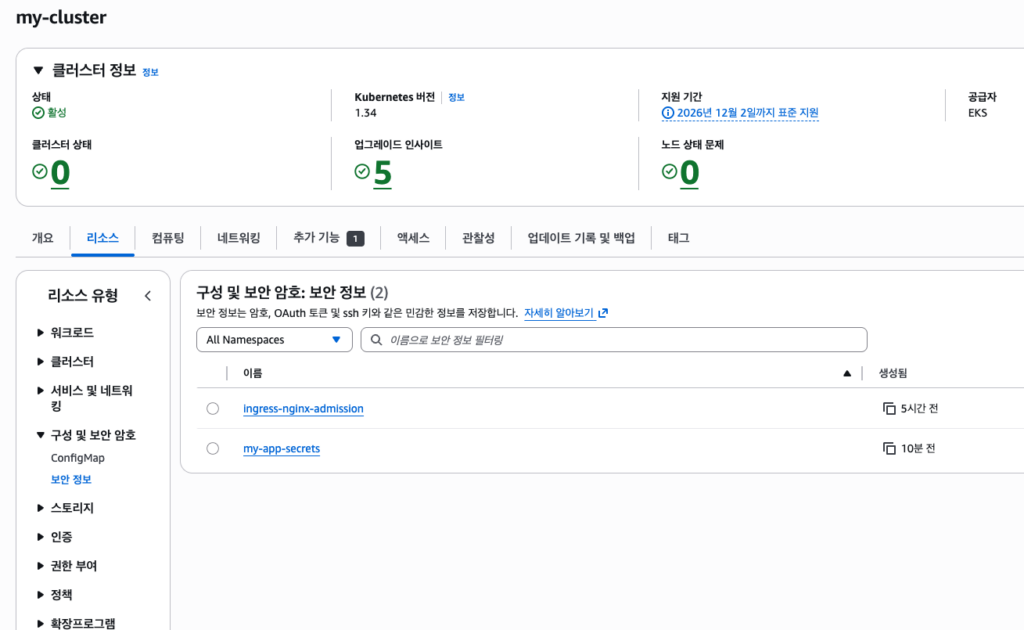Select ConfigMap in resource type tree
The image size is (1024, 630).
coord(77,458)
